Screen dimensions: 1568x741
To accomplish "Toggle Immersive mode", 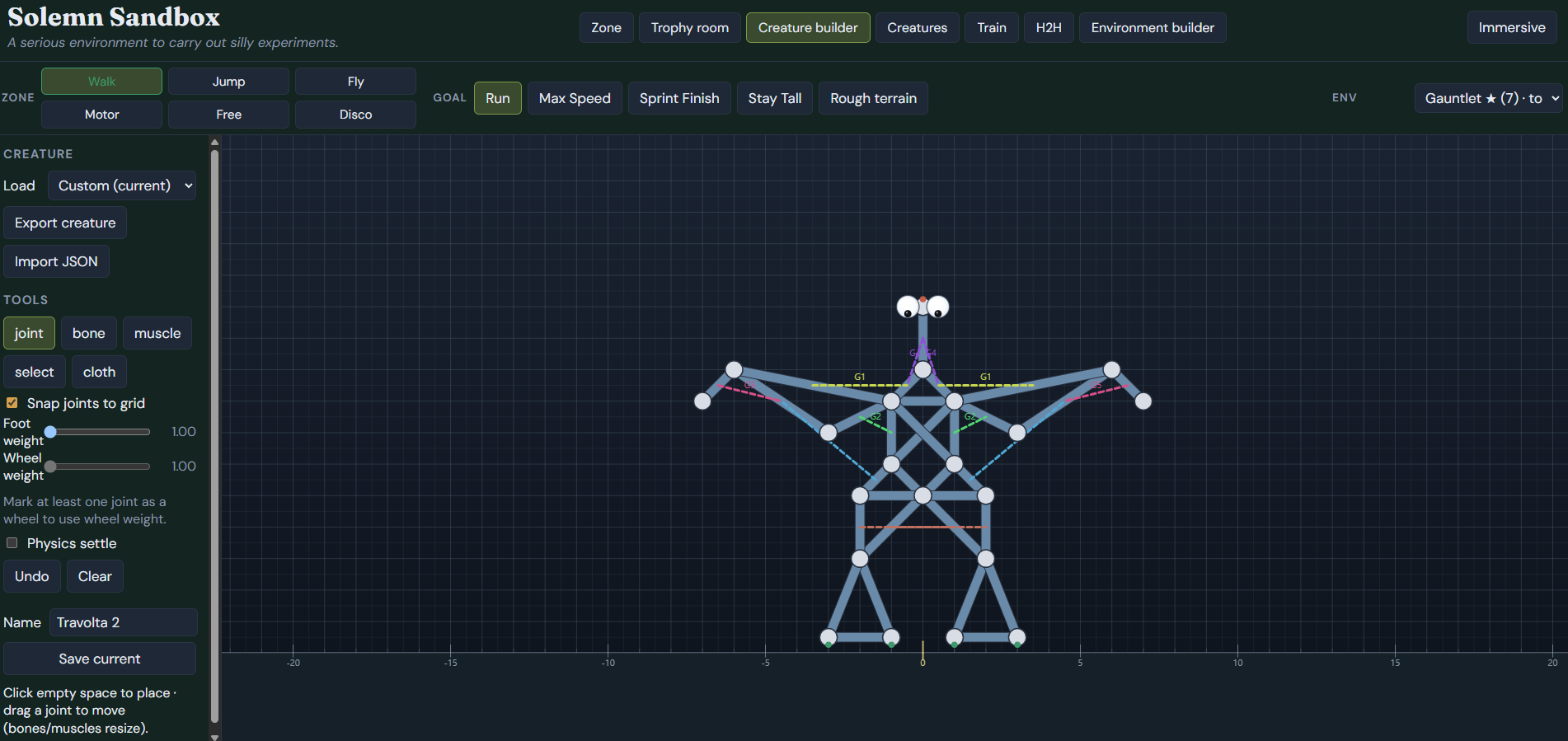I will (1512, 28).
